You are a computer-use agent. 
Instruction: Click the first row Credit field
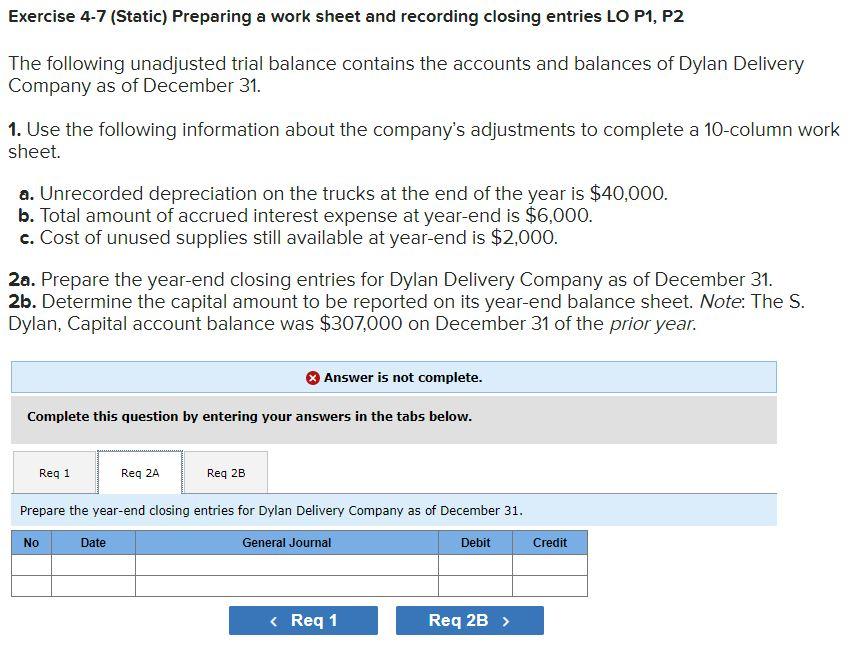pyautogui.click(x=549, y=563)
